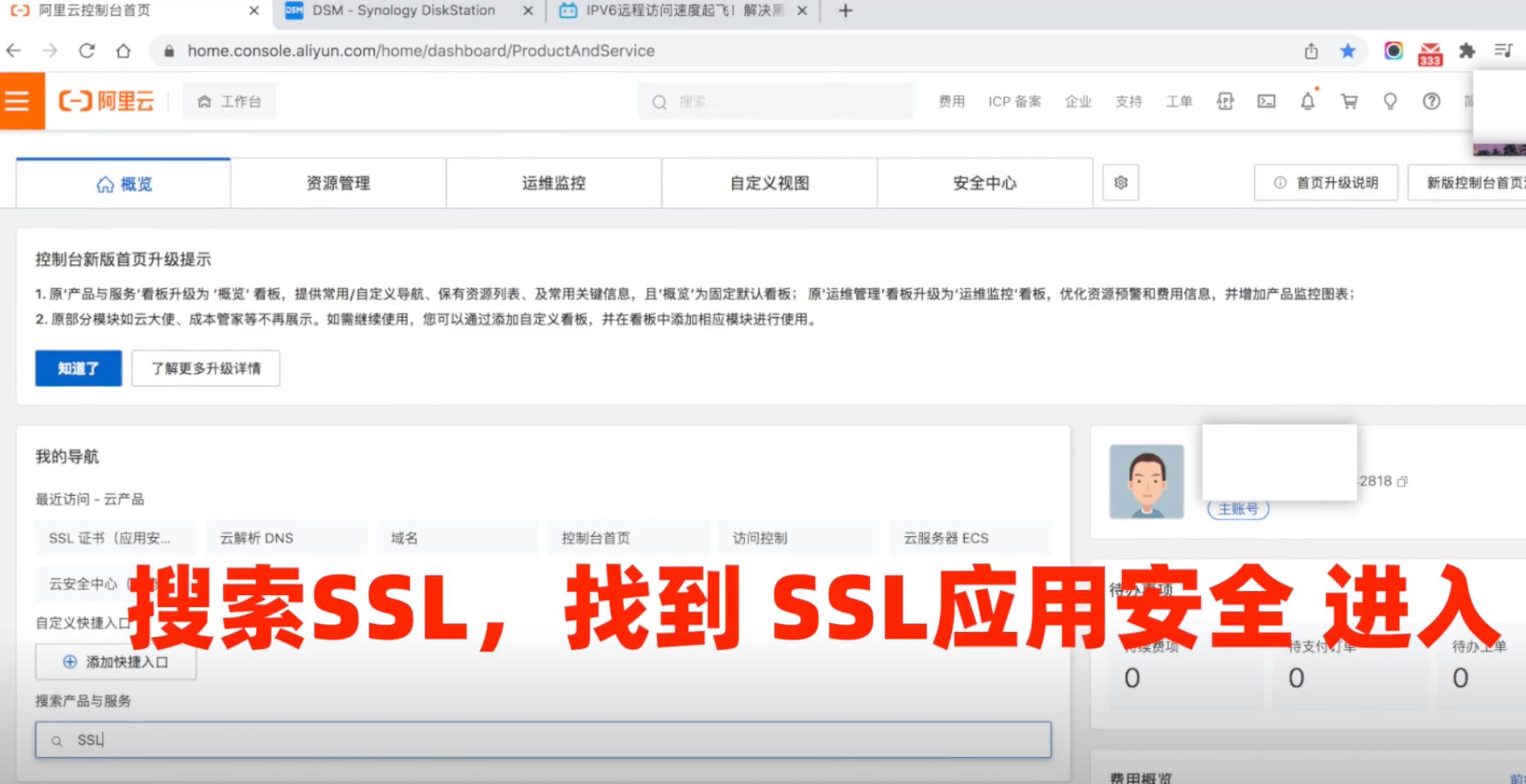
Task: Click 了解更多升级详情 button
Action: (206, 368)
